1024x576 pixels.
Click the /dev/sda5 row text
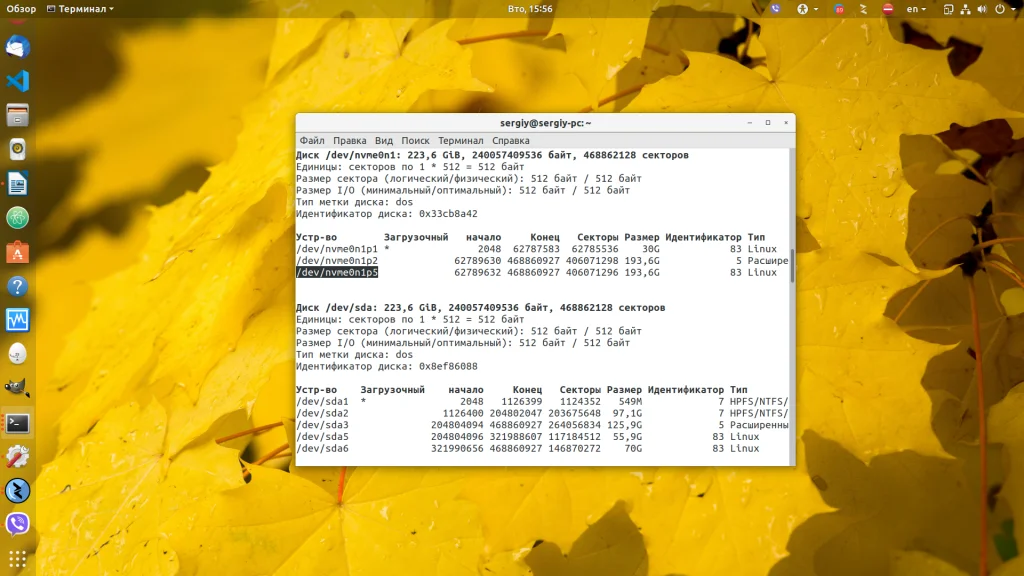tap(322, 437)
